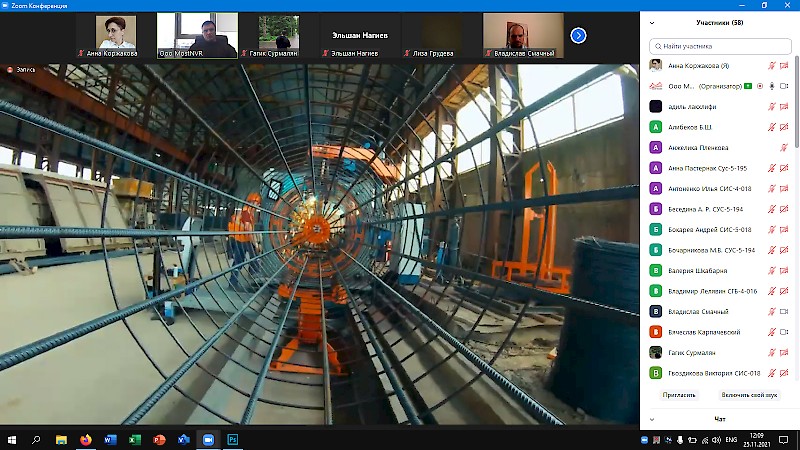Open the ENG language selector in the system tray
The height and width of the screenshot is (450, 800).
click(731, 439)
